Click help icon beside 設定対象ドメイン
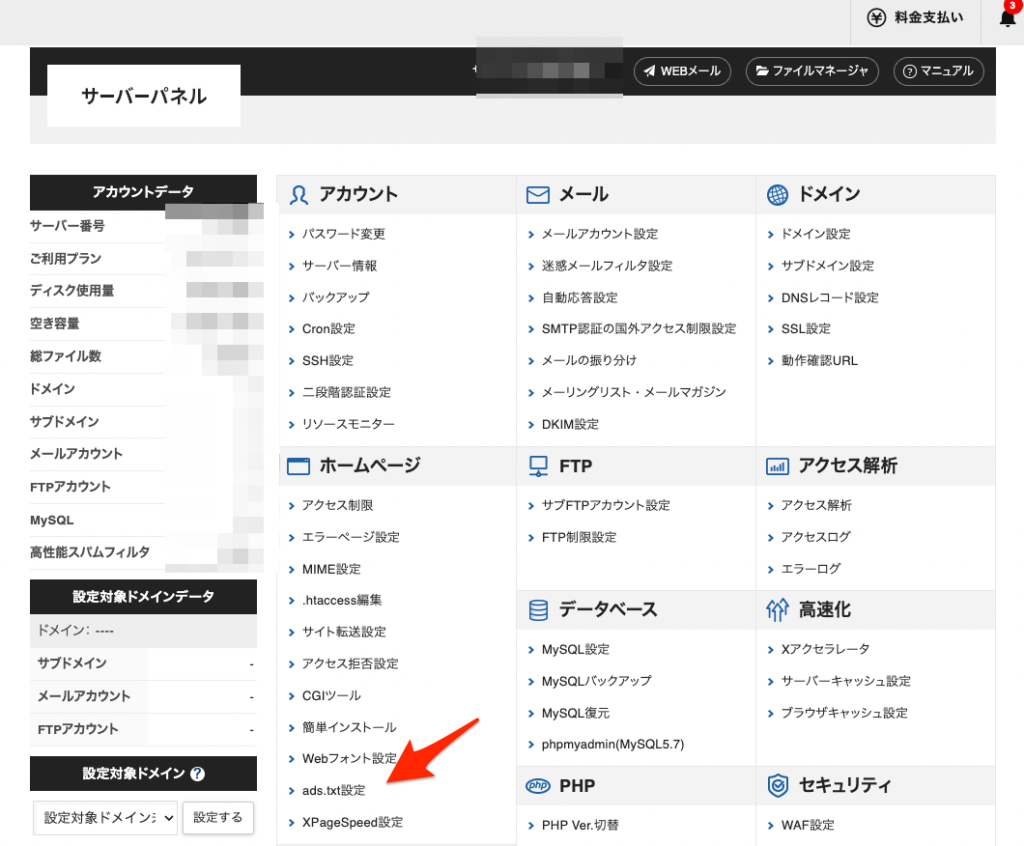Viewport: 1024px width, 846px height. pyautogui.click(x=198, y=774)
